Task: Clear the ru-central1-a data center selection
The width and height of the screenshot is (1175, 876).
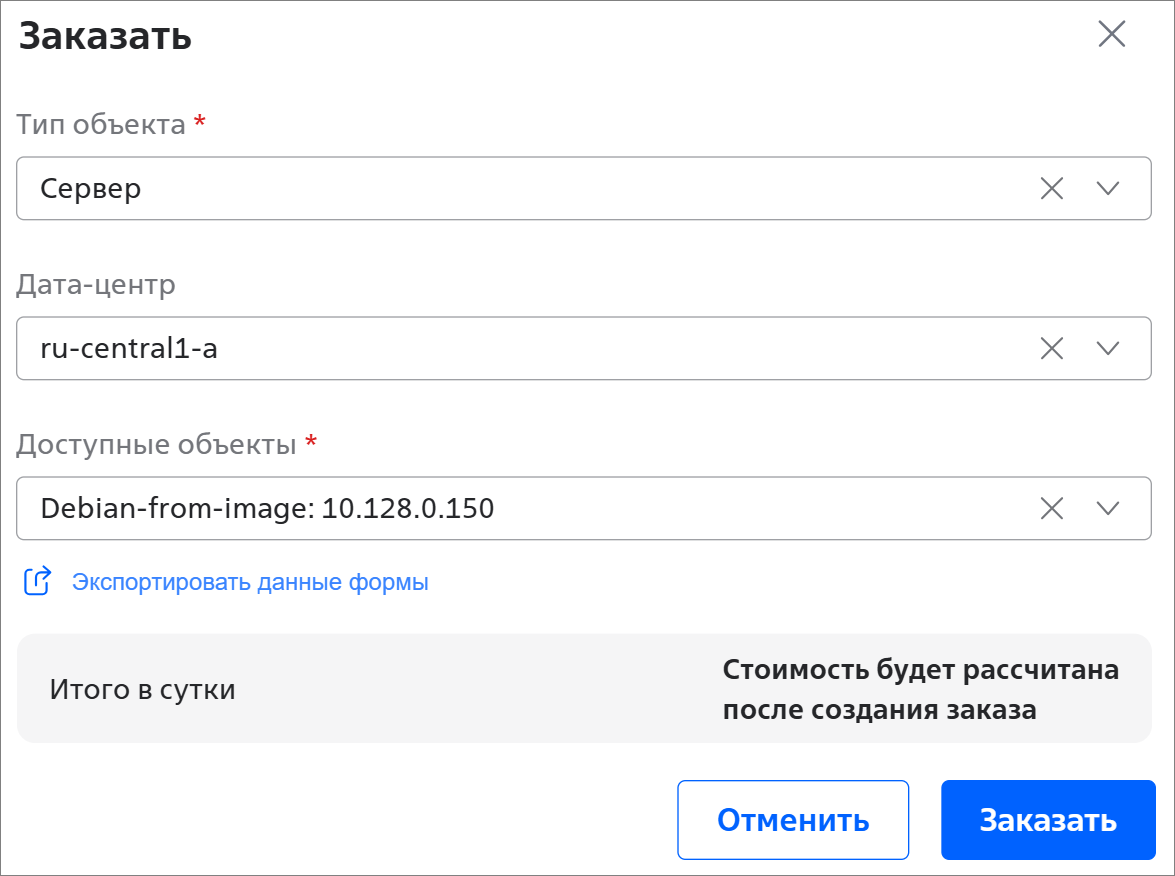Action: coord(1052,348)
